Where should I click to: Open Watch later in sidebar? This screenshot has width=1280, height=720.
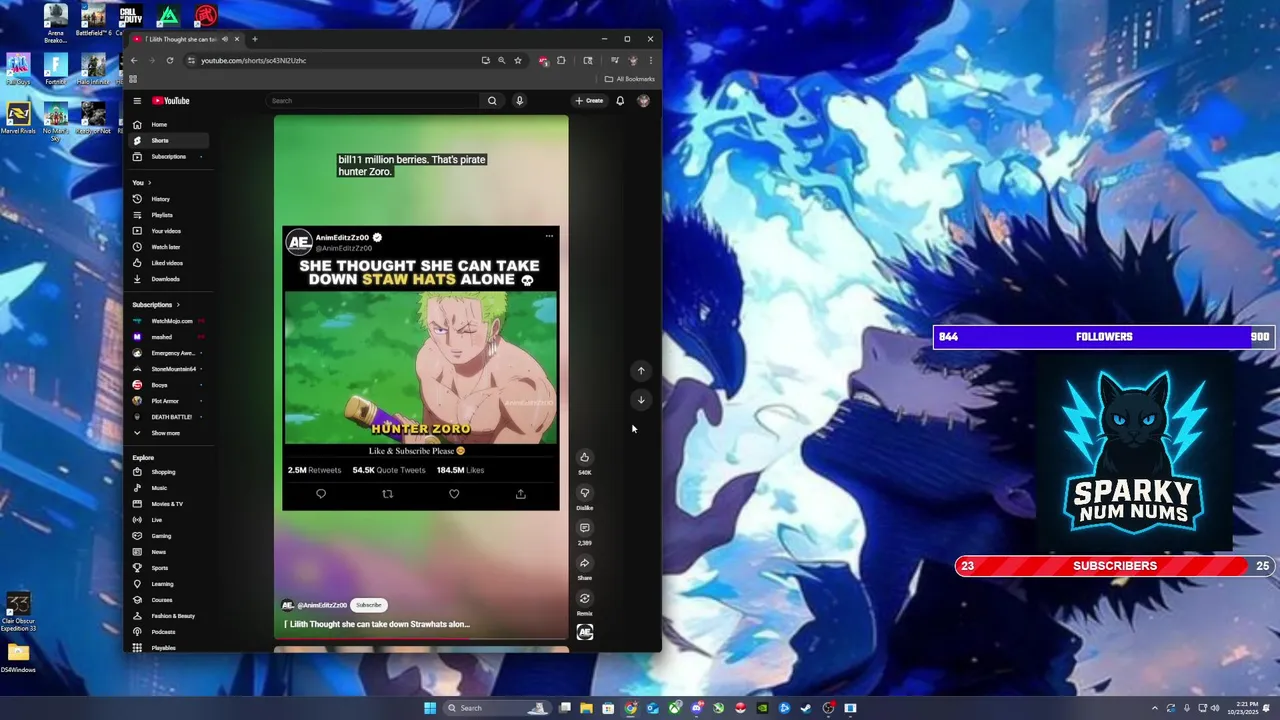point(168,247)
